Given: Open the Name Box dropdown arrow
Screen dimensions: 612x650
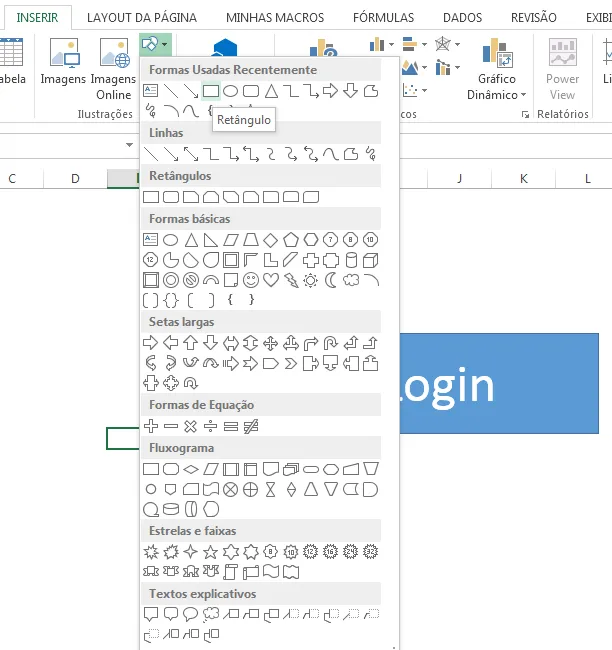Looking at the screenshot, I should (129, 145).
